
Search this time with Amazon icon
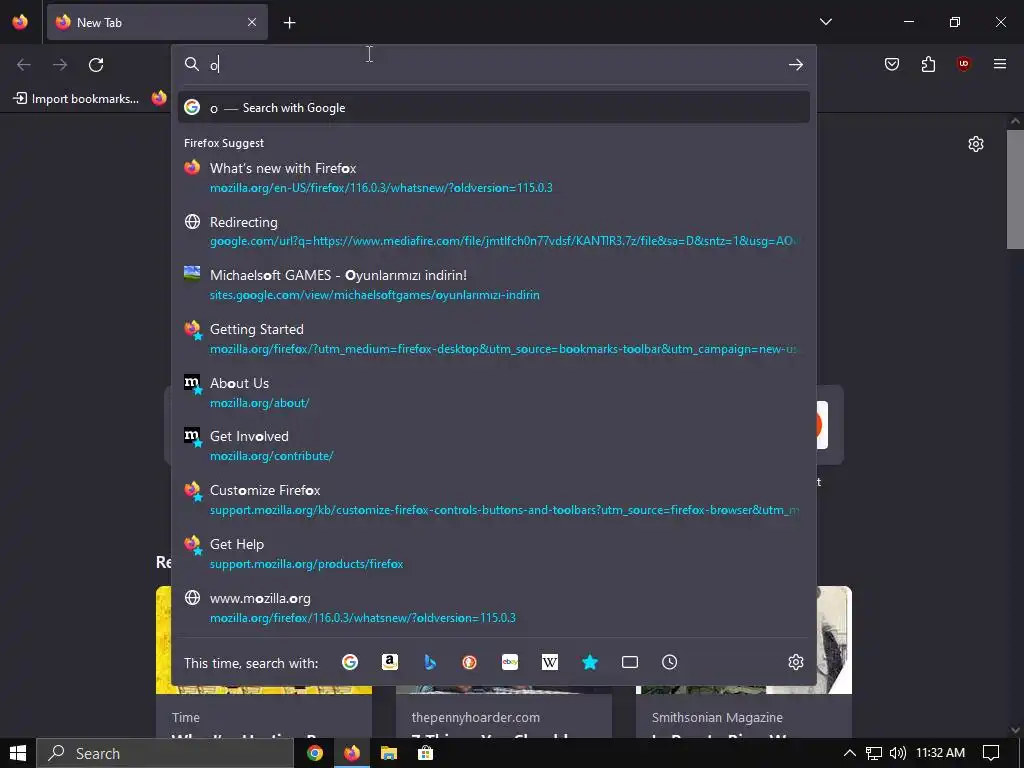point(390,662)
